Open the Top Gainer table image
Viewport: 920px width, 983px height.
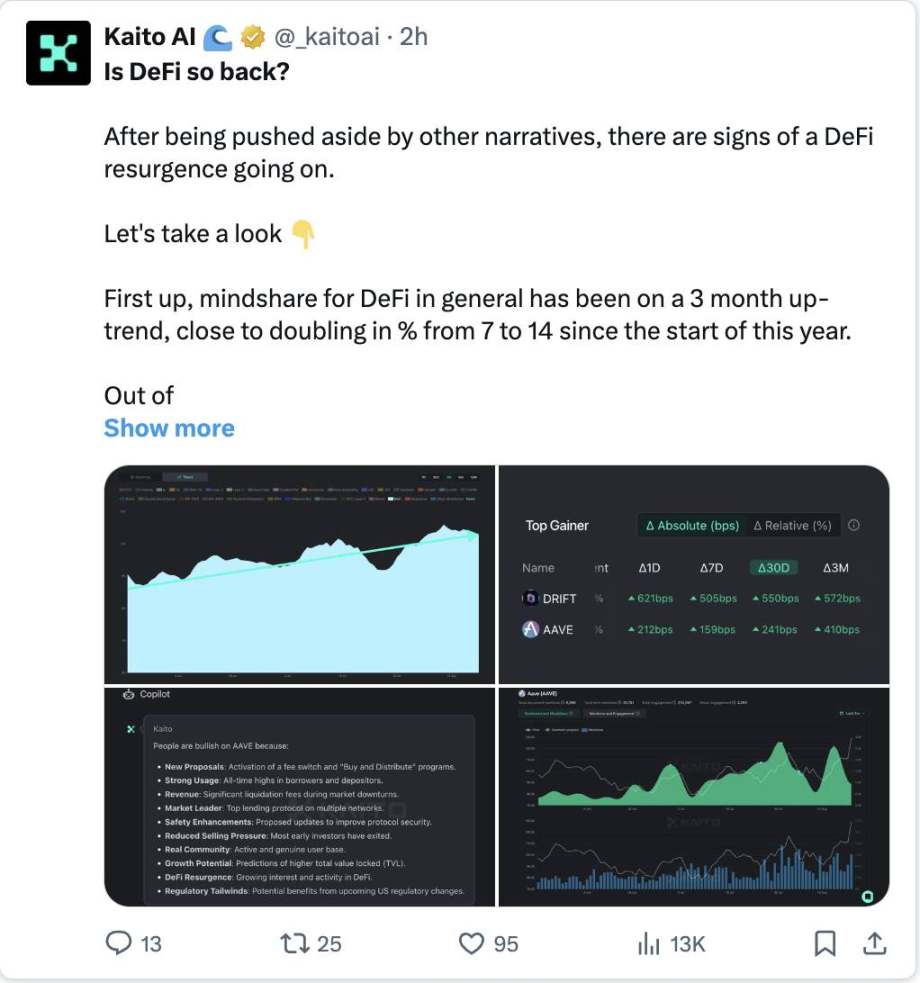pyautogui.click(x=693, y=574)
